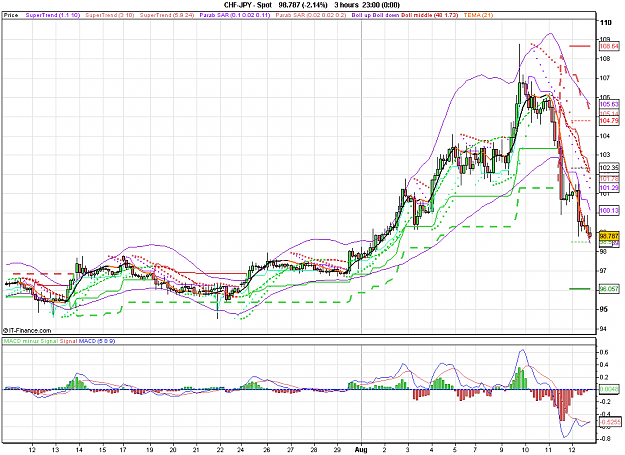625x455 pixels.
Task: Click the blue 'MACD (6 8 9)' legend label
Action: click(x=96, y=341)
